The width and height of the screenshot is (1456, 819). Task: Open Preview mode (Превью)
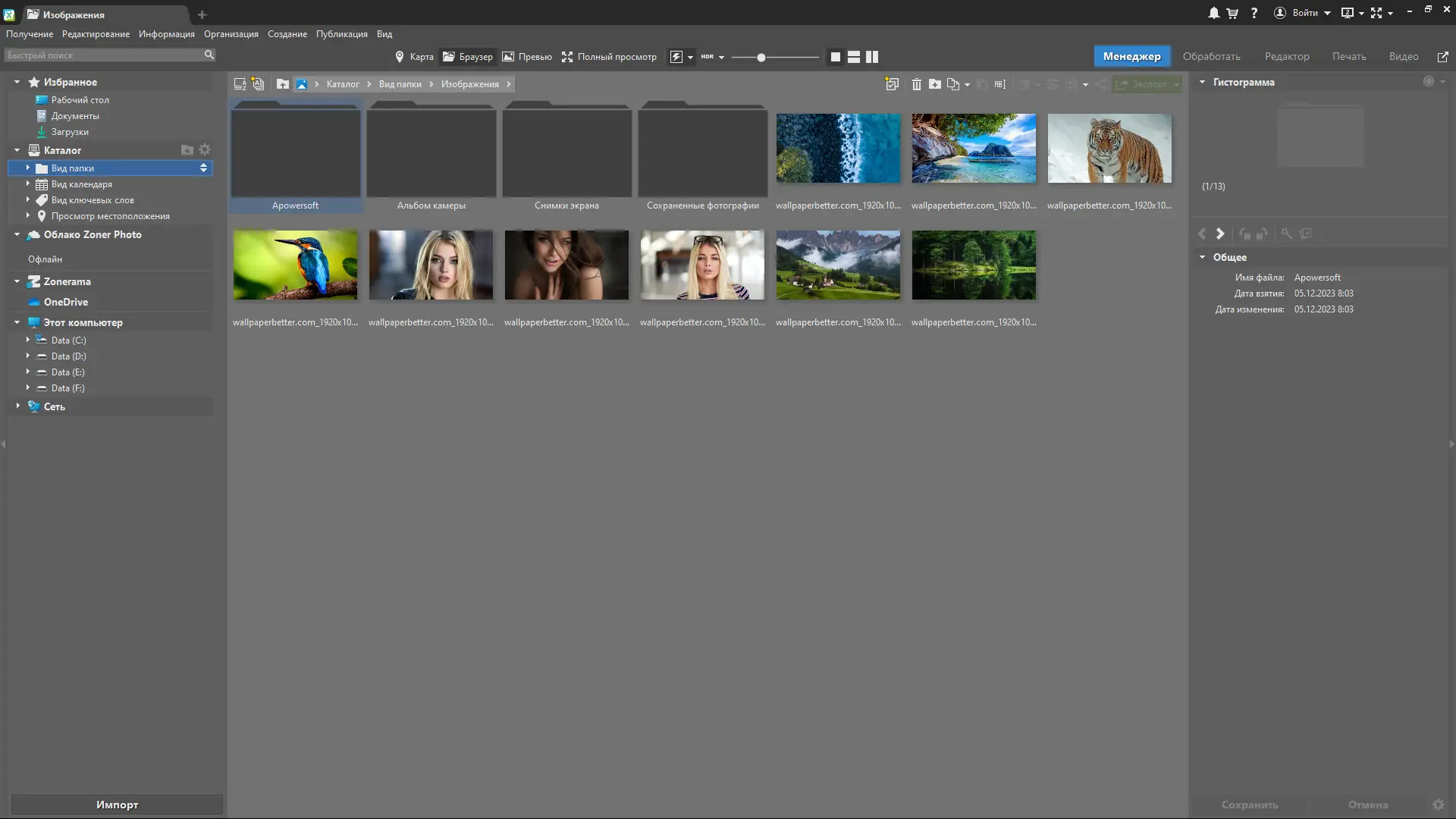[527, 57]
